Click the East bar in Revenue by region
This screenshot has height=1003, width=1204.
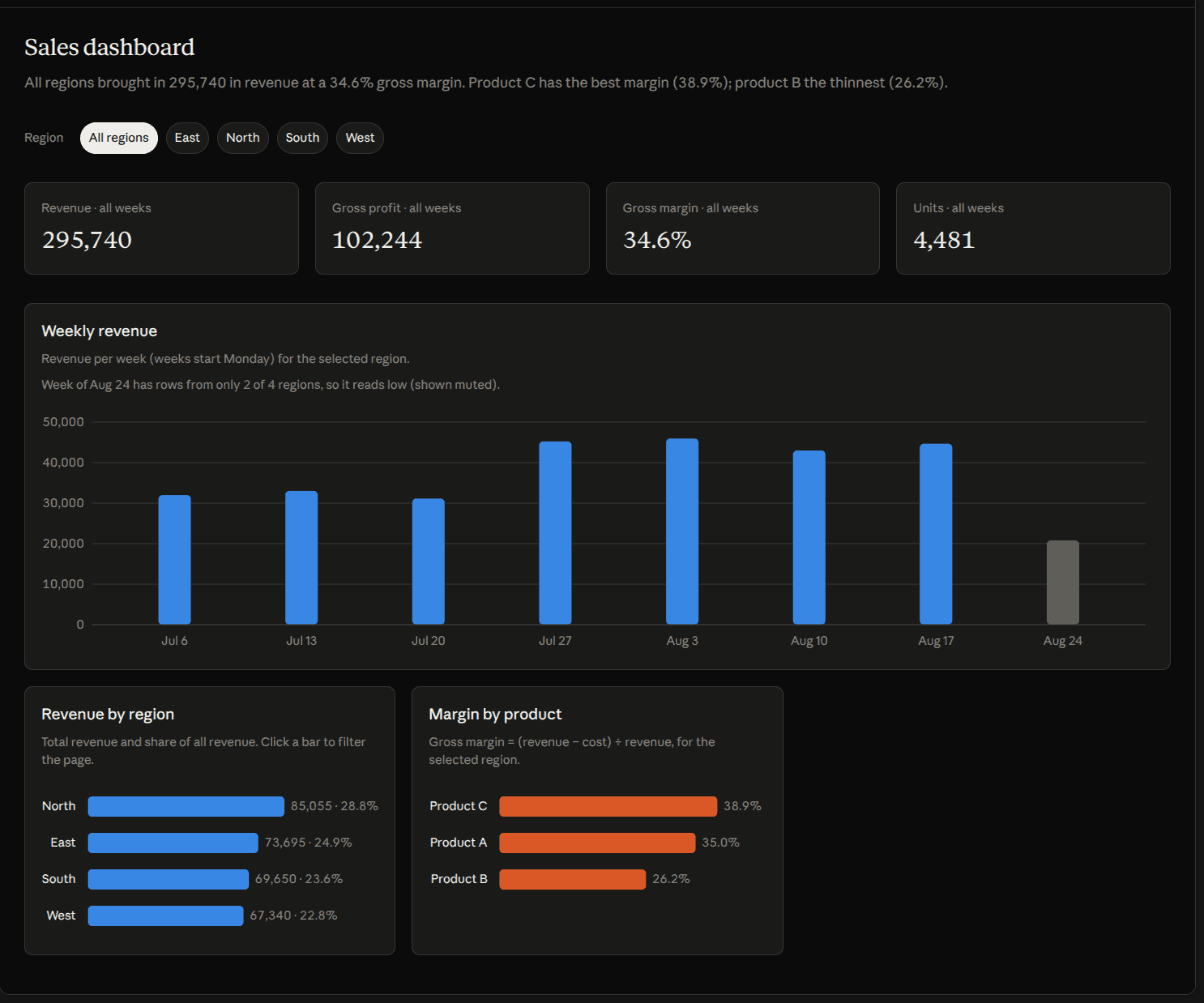click(x=173, y=843)
